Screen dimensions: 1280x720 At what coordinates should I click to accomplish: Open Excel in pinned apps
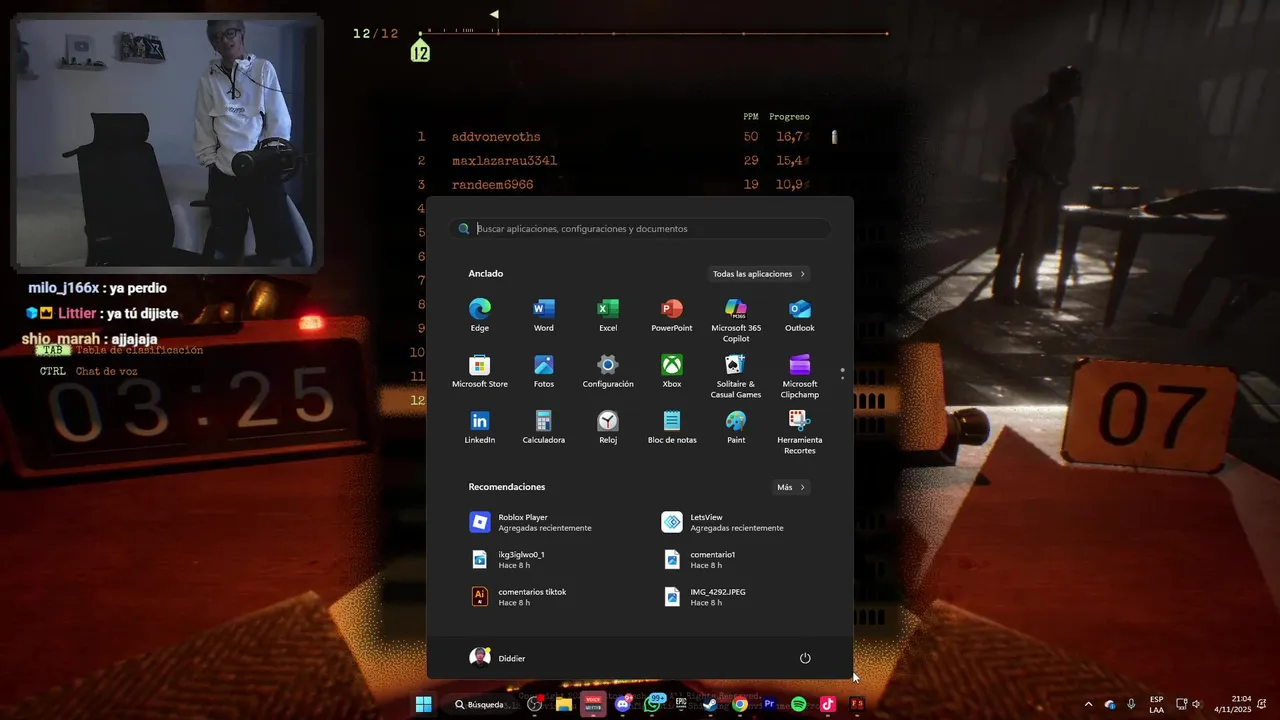[x=608, y=314]
